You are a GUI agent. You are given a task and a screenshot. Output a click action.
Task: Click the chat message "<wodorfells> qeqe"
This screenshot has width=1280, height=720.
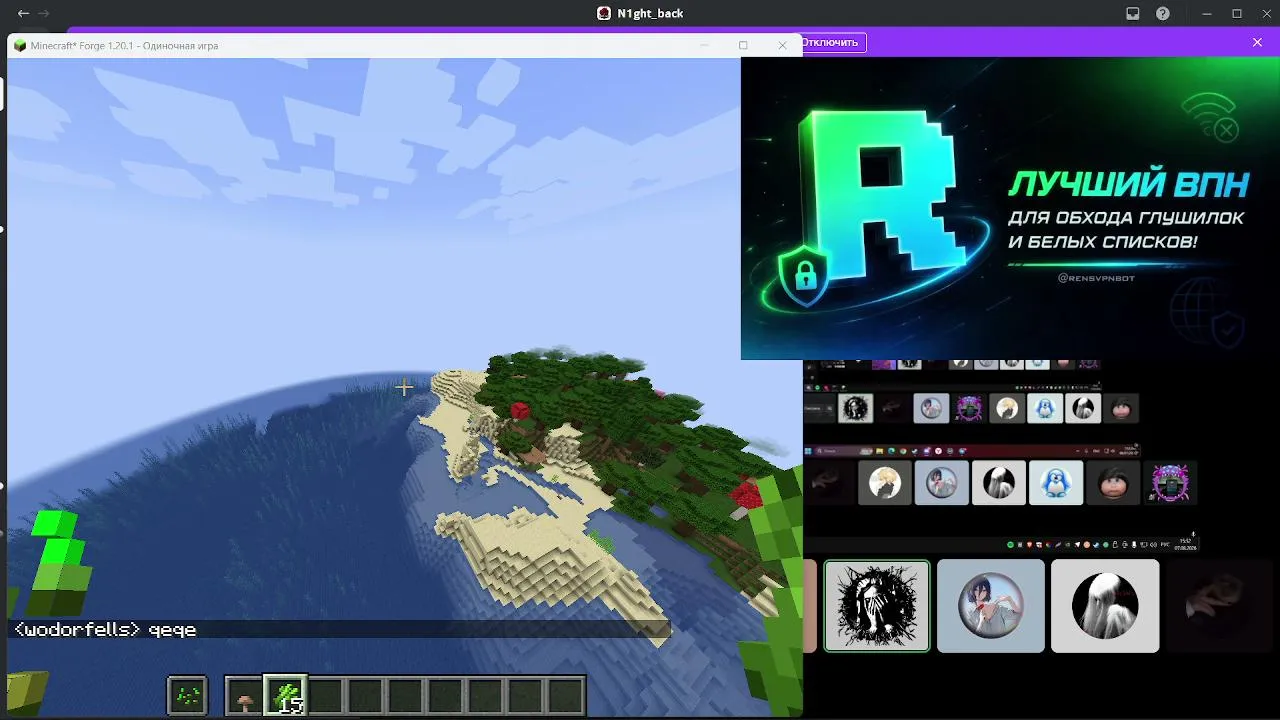tap(105, 629)
